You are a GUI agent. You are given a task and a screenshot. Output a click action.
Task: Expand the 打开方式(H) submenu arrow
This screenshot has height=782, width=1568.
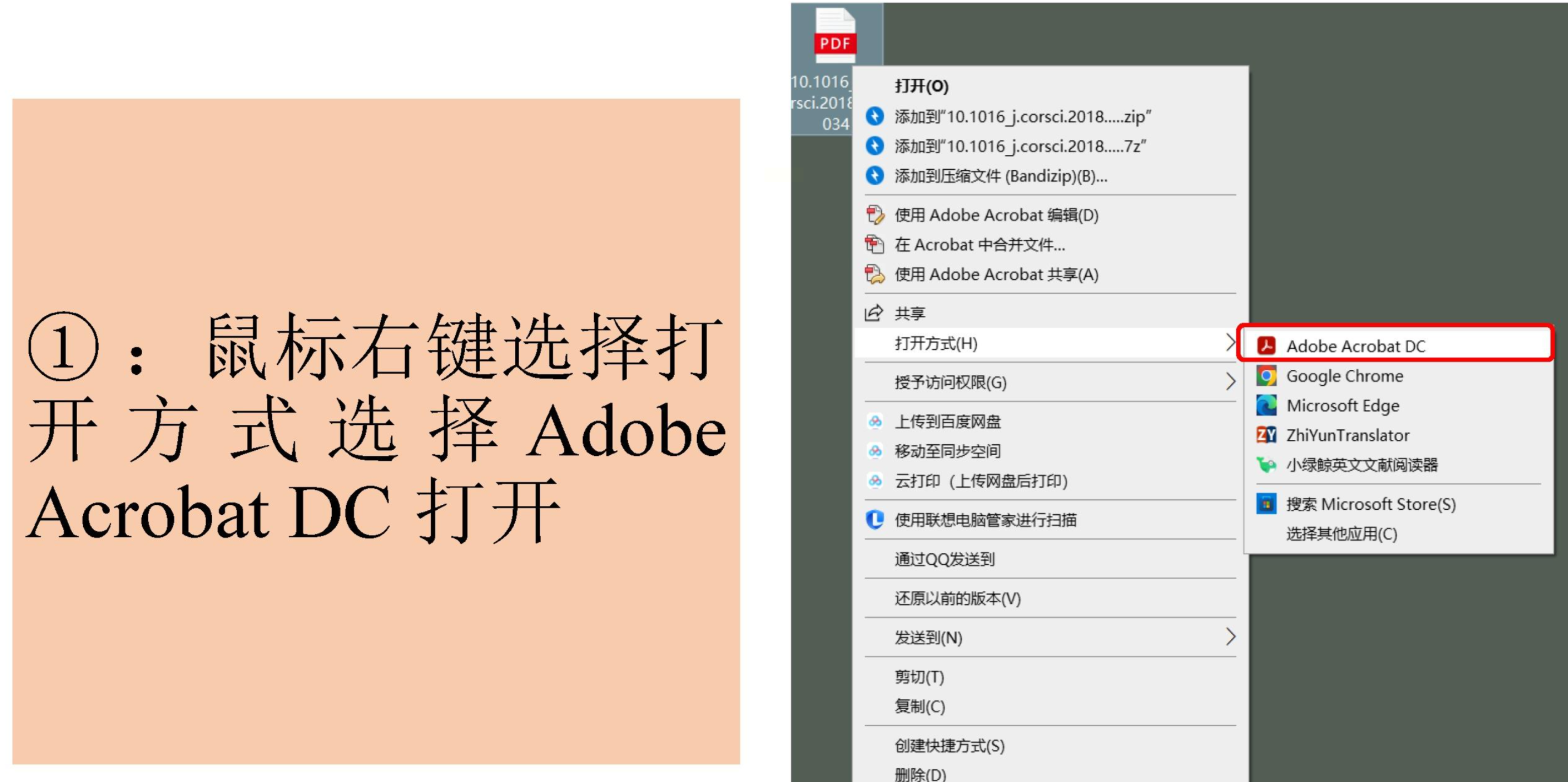click(x=1230, y=343)
